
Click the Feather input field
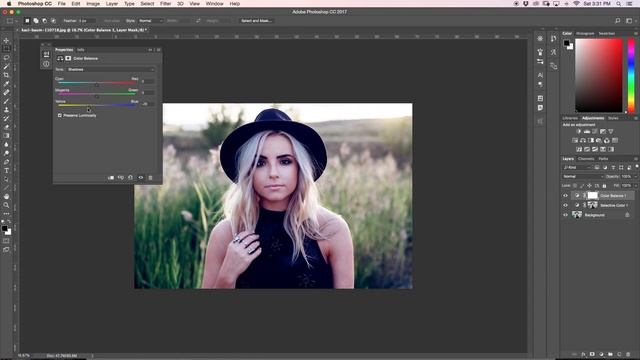tap(87, 20)
